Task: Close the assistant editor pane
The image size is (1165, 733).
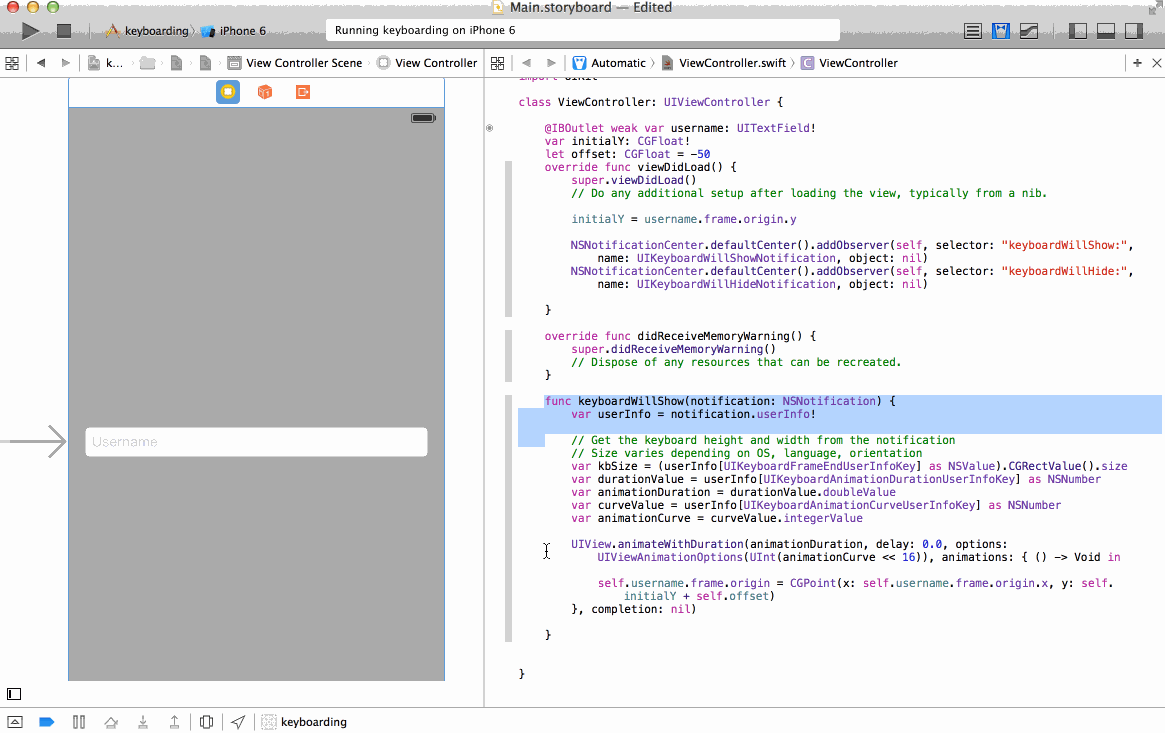Action: point(1157,63)
